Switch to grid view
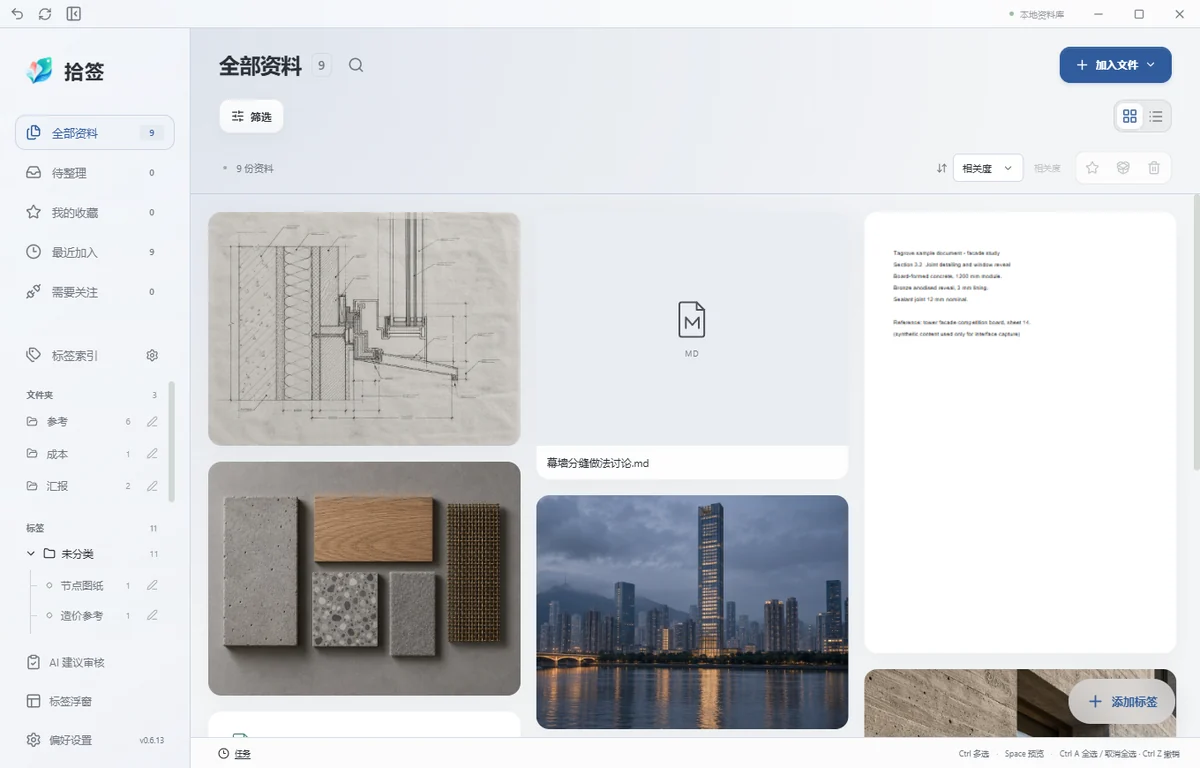Viewport: 1200px width, 768px height. pyautogui.click(x=1130, y=116)
